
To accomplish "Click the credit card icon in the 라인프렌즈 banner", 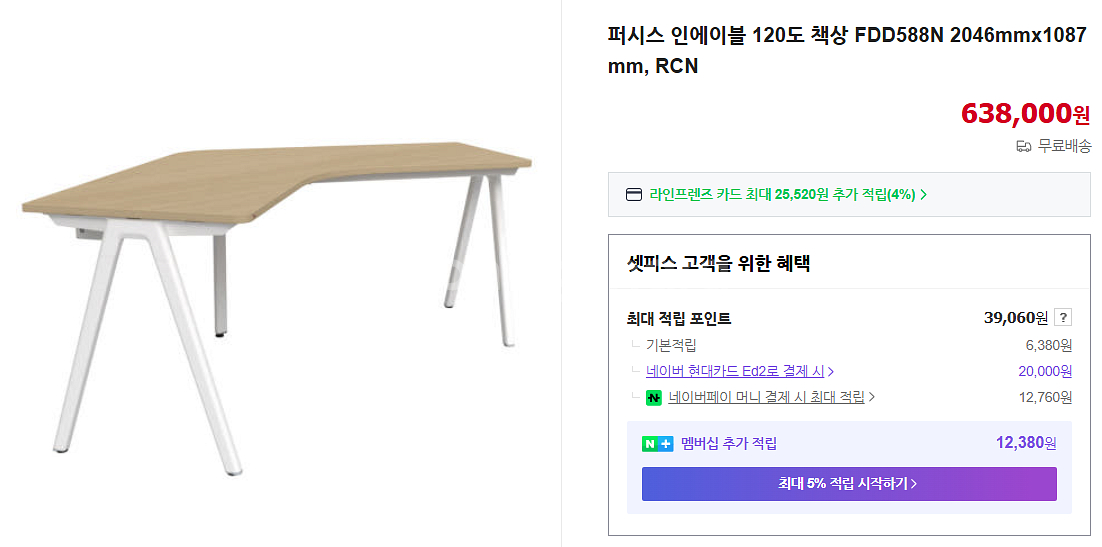I will [x=634, y=195].
